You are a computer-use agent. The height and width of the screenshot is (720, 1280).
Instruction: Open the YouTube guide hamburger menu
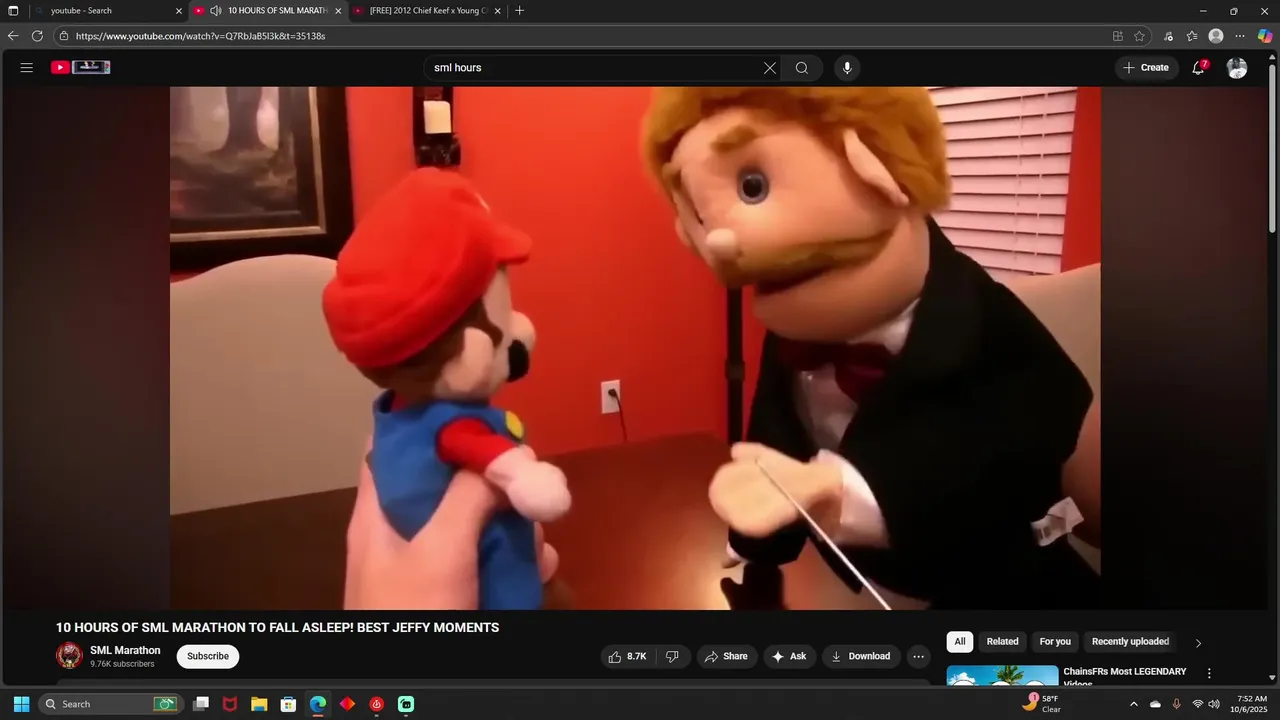point(27,68)
